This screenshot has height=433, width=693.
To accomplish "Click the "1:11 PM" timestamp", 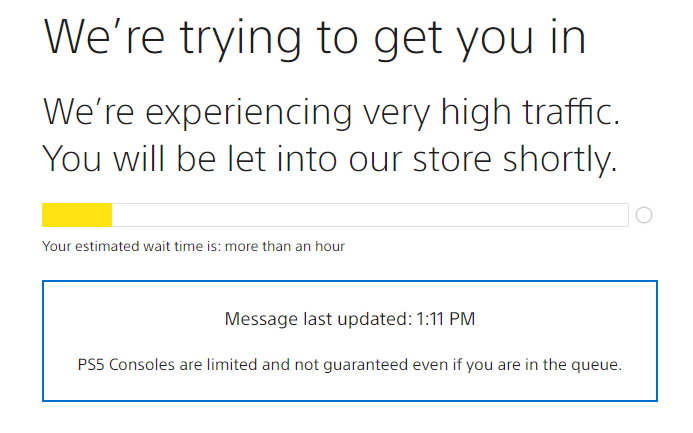I will [446, 319].
